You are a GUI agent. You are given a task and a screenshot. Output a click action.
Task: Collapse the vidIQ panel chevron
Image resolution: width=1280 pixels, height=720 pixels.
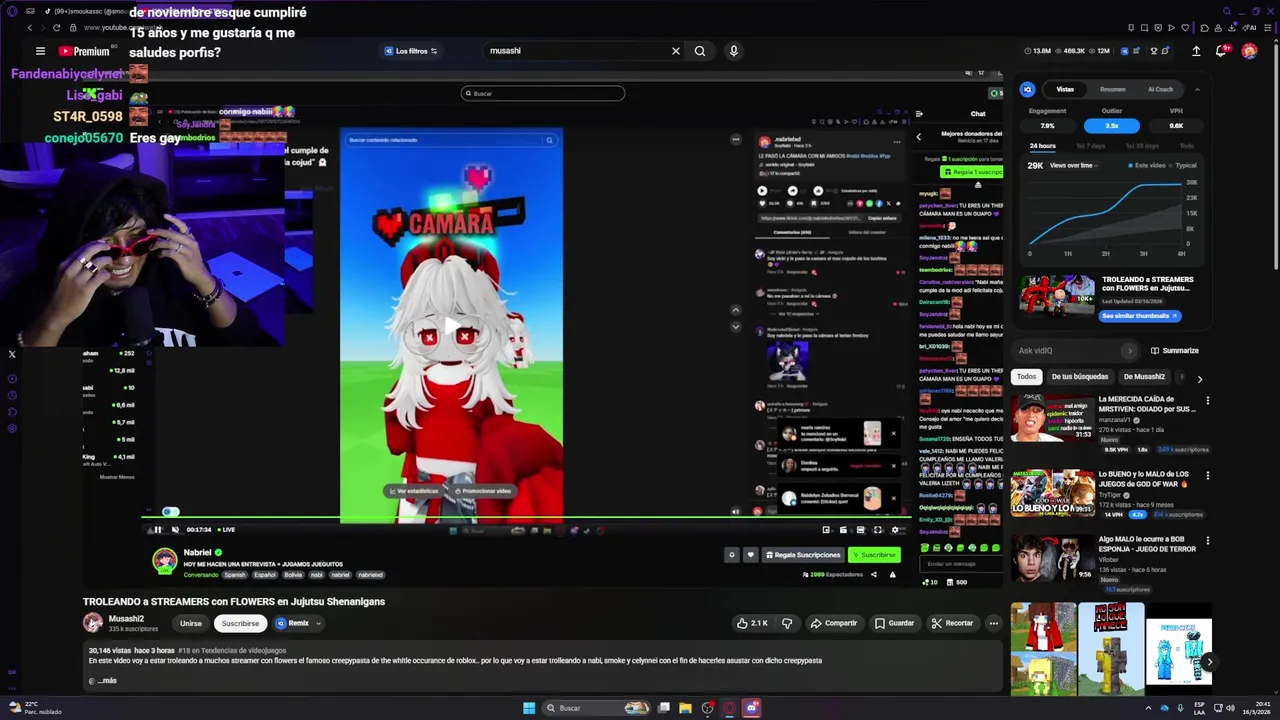1197,89
